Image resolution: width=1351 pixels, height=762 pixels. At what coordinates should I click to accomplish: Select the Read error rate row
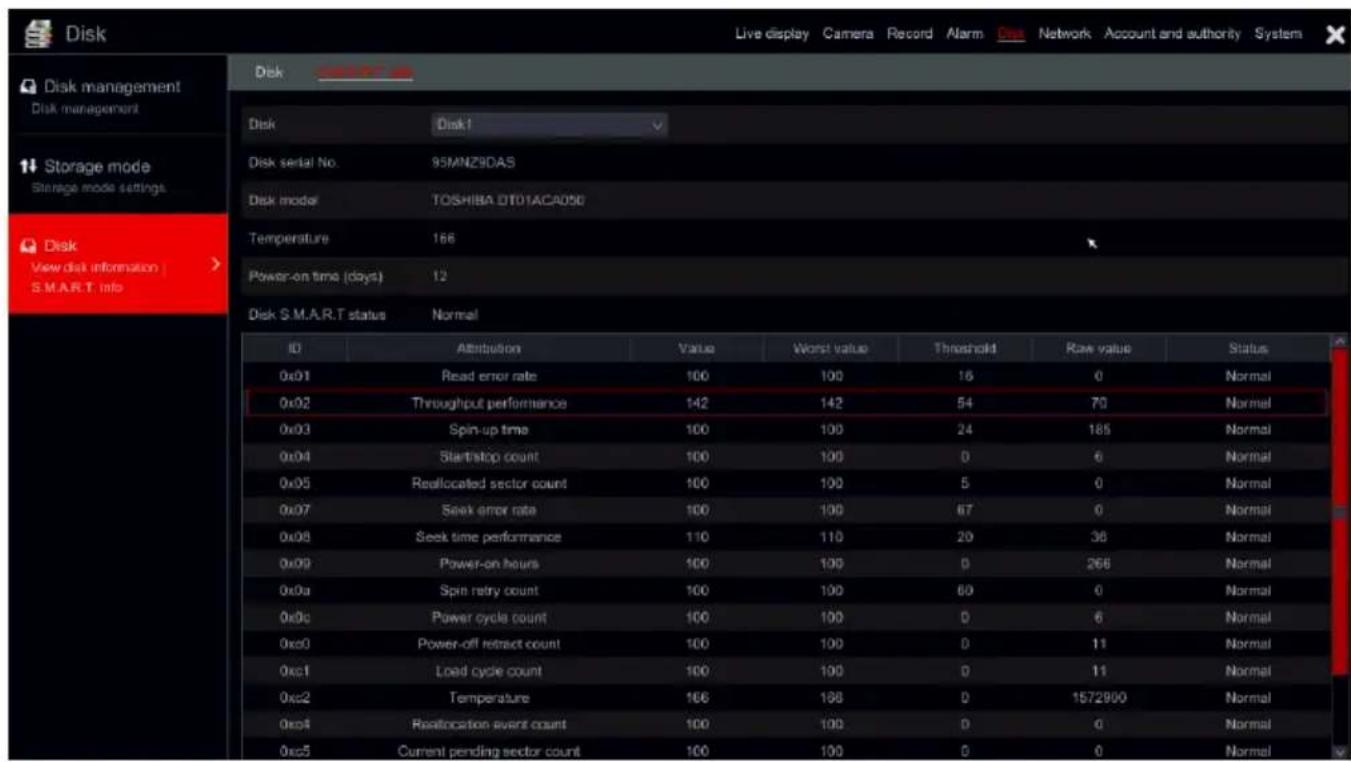[x=787, y=376]
